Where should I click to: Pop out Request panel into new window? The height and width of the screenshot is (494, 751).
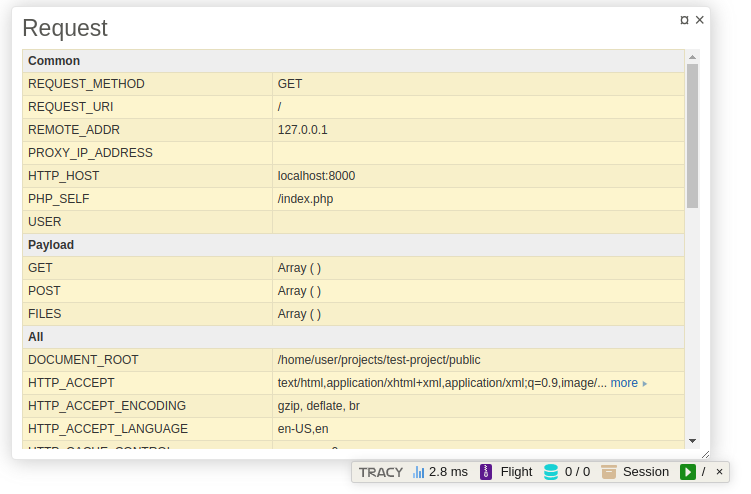tap(684, 20)
